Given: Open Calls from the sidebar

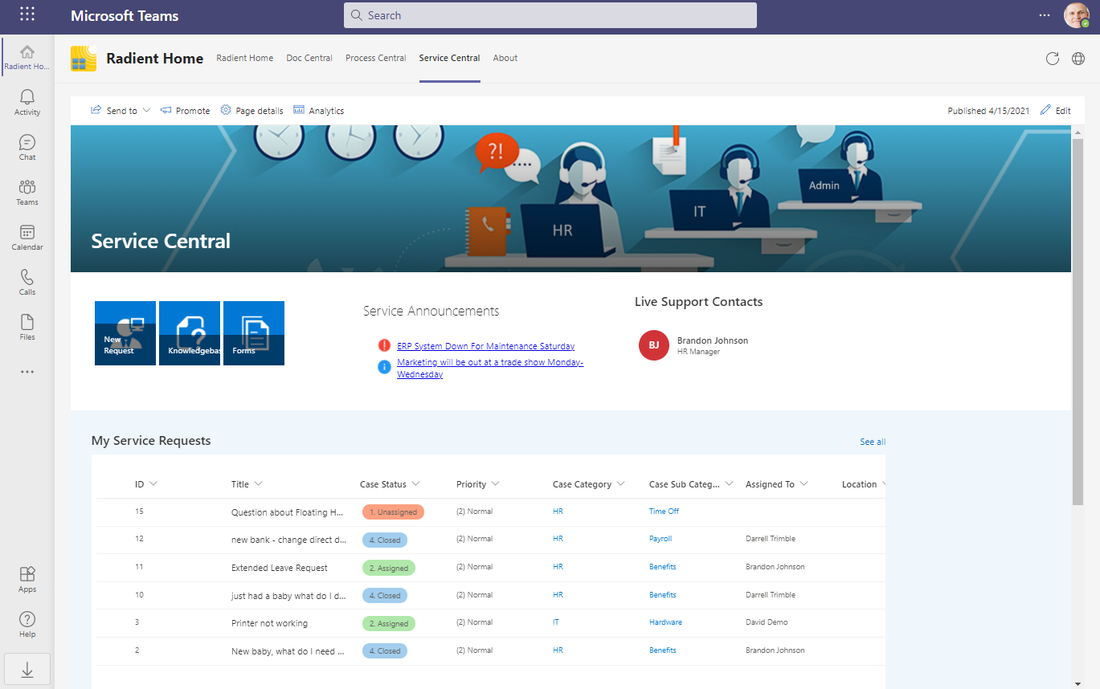Looking at the screenshot, I should click(x=27, y=277).
